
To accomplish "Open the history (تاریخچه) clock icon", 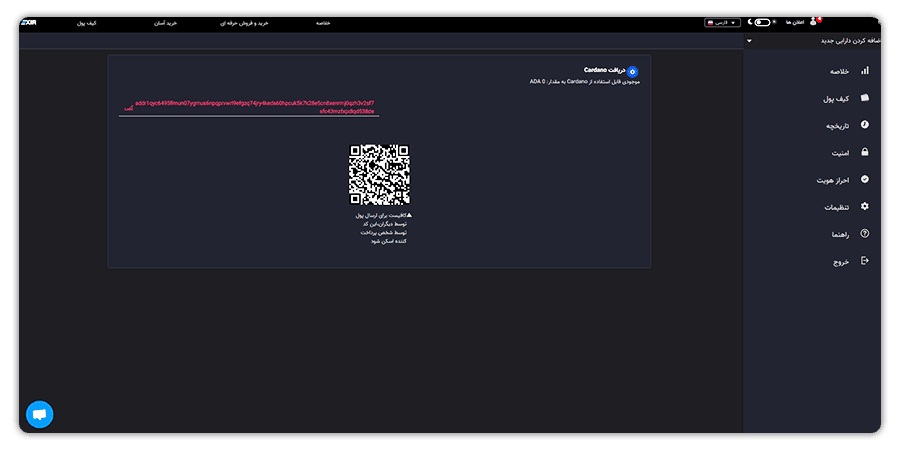I will [864, 125].
